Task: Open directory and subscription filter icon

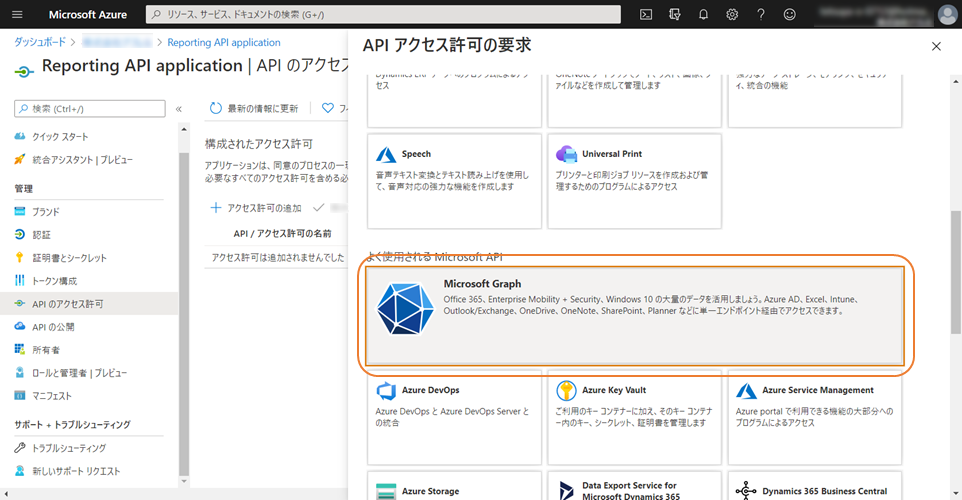Action: 675,14
